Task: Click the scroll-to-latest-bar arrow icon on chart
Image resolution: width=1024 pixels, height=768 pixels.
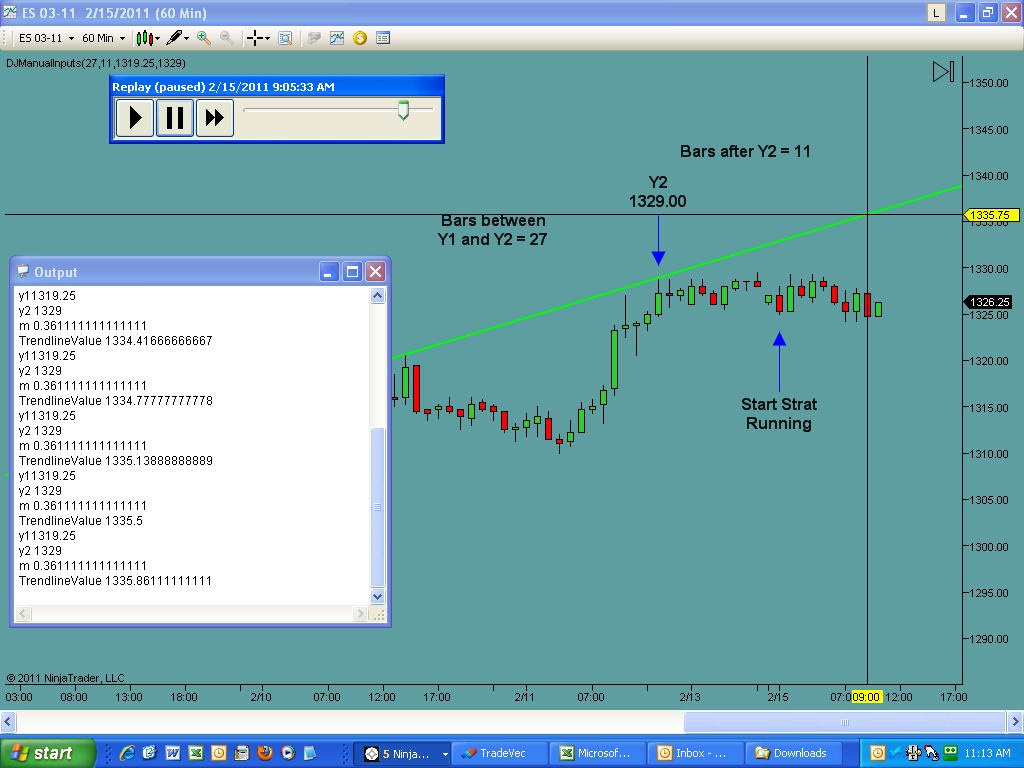Action: [943, 71]
